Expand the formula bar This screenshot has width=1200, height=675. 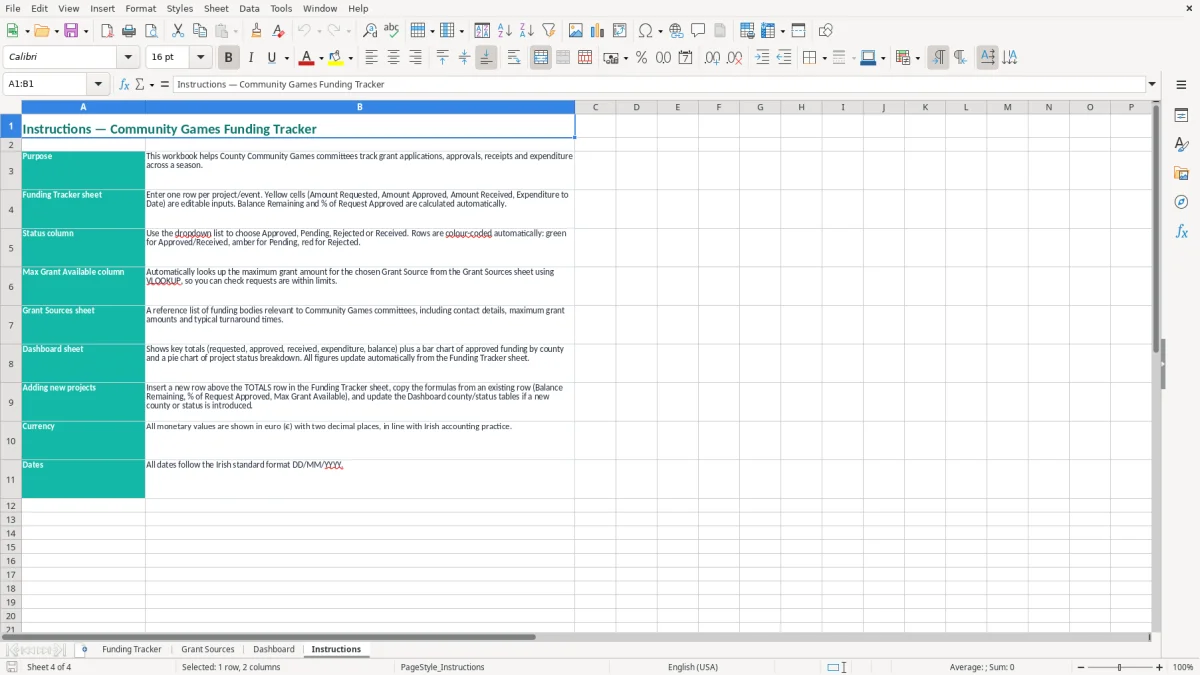click(1152, 85)
